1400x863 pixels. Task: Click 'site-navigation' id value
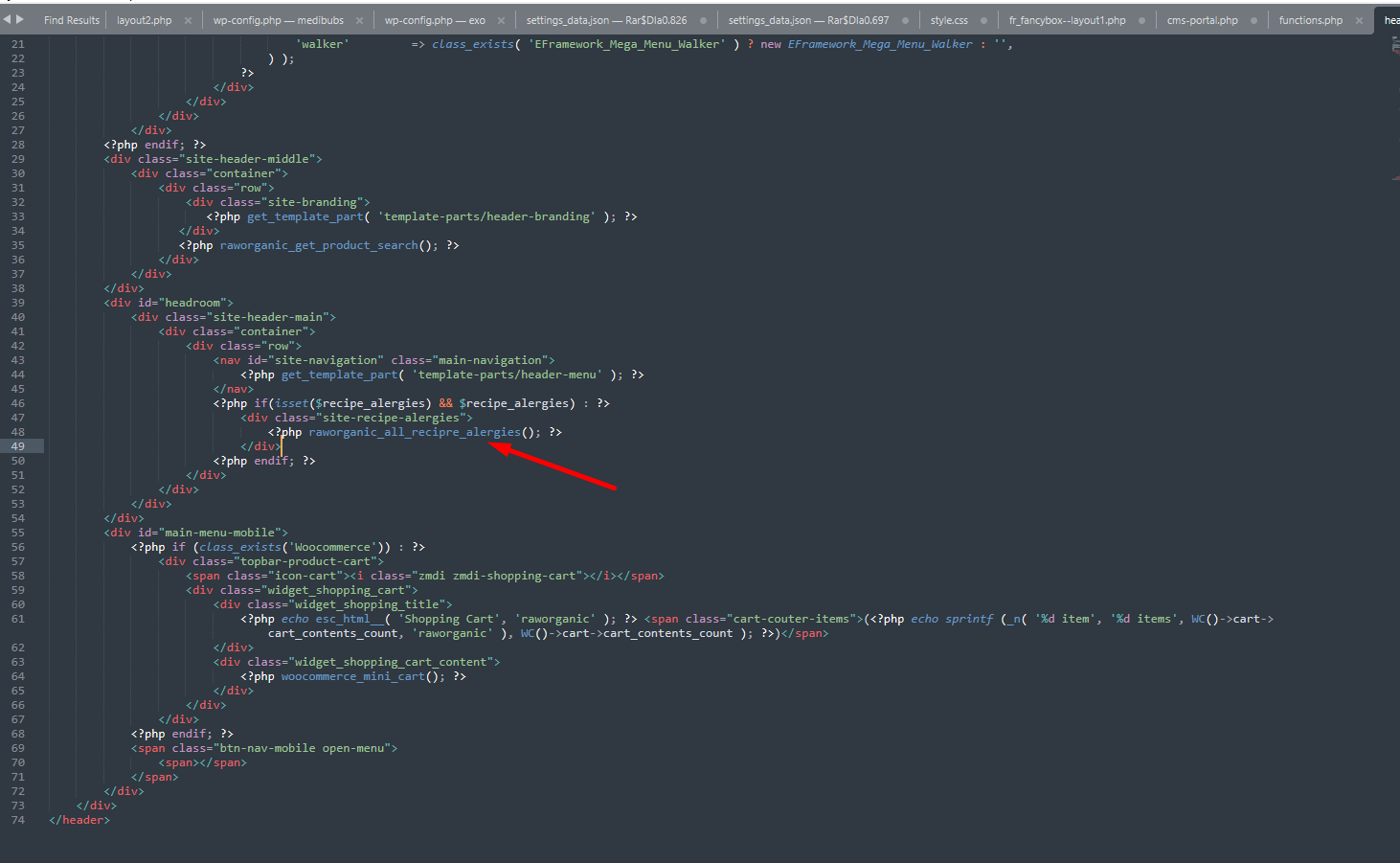326,360
